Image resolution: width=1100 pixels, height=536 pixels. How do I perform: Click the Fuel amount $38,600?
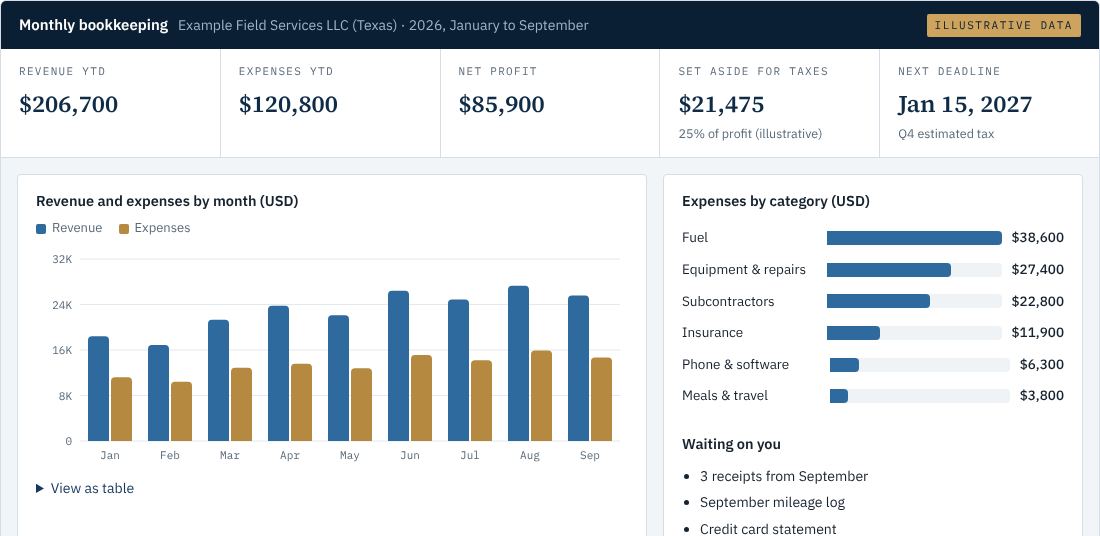[x=1038, y=238]
